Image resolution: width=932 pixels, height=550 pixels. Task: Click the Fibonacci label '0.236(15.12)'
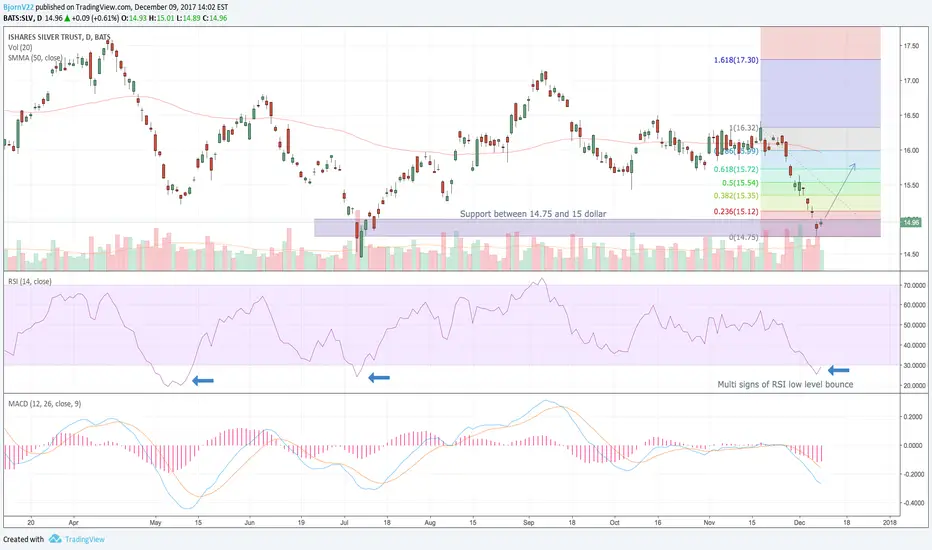tap(736, 212)
